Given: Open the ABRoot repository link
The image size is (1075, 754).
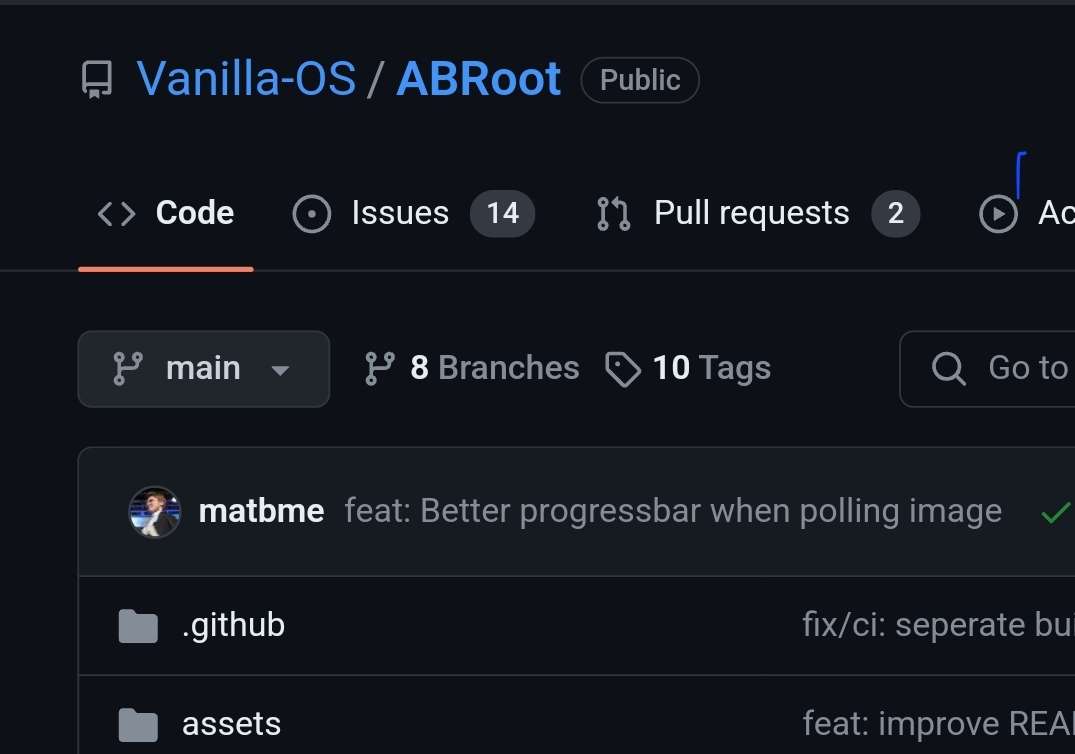Looking at the screenshot, I should point(479,78).
